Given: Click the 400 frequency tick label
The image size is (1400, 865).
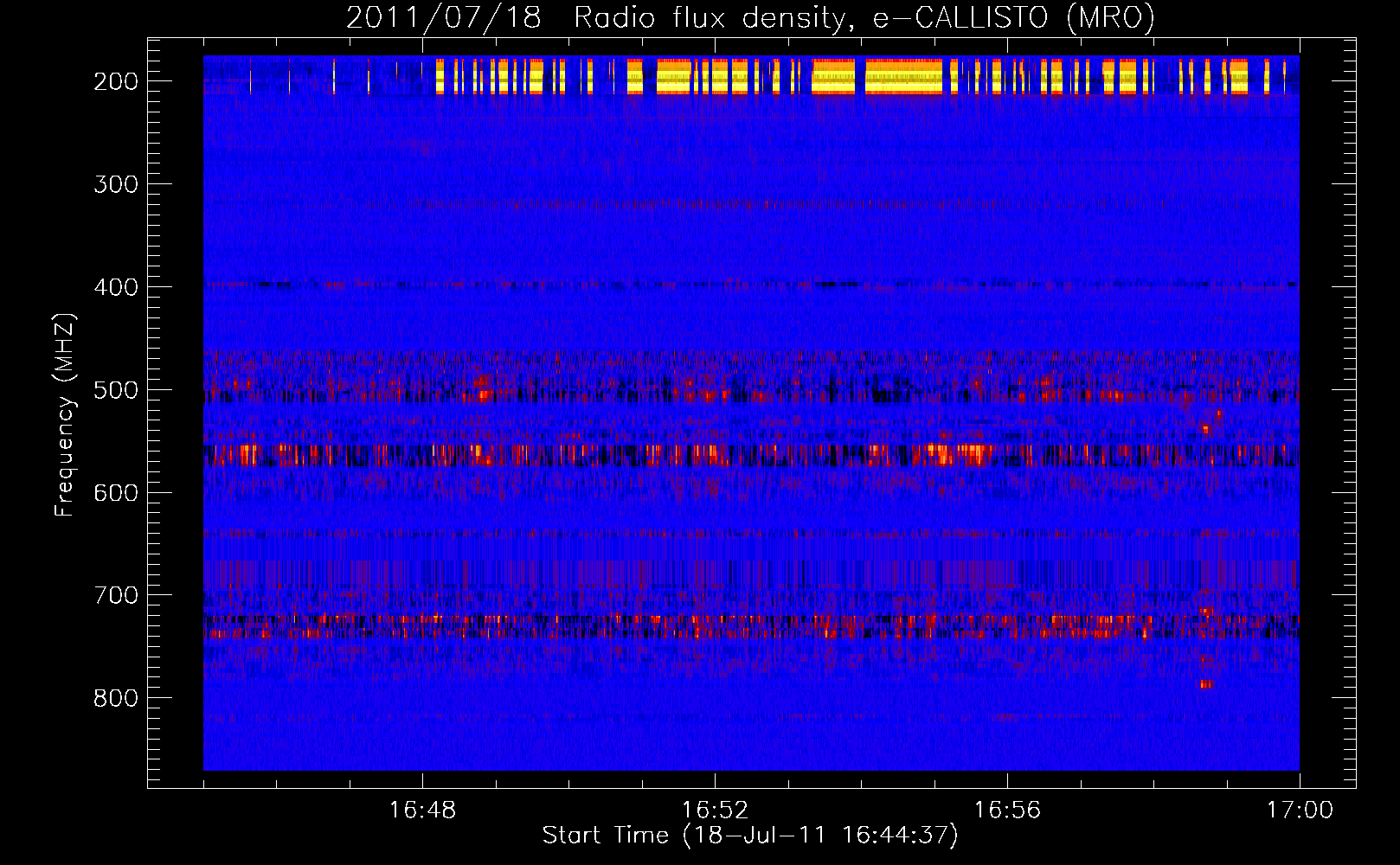Looking at the screenshot, I should pos(116,287).
